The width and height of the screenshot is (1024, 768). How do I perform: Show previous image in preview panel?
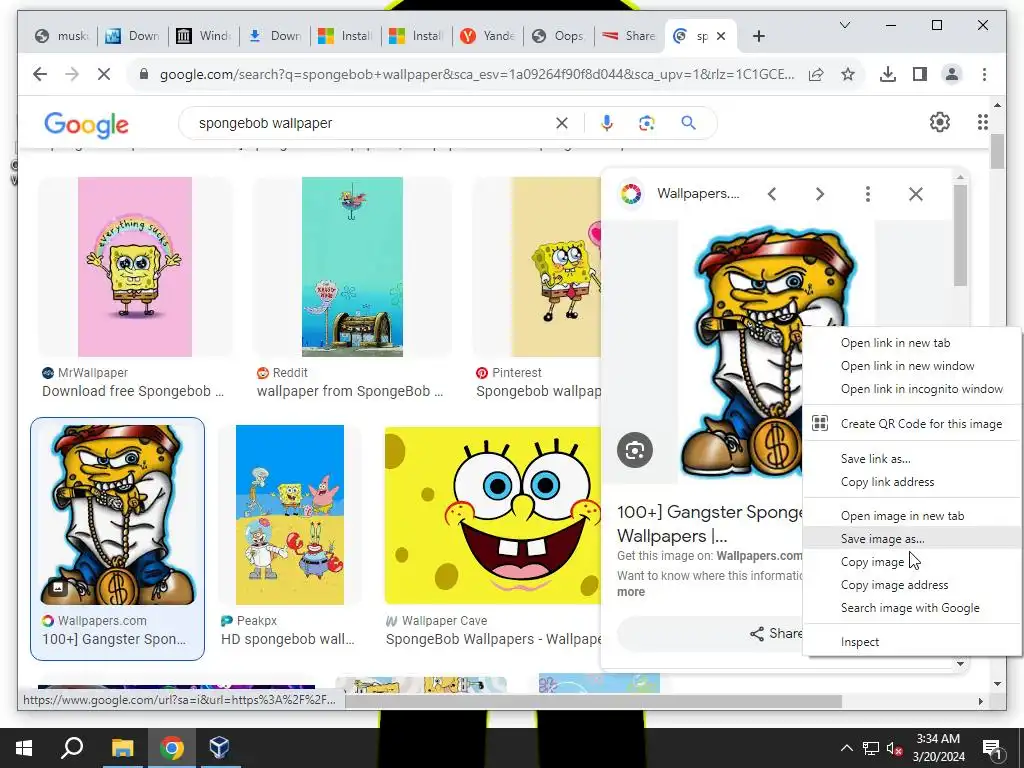772,194
